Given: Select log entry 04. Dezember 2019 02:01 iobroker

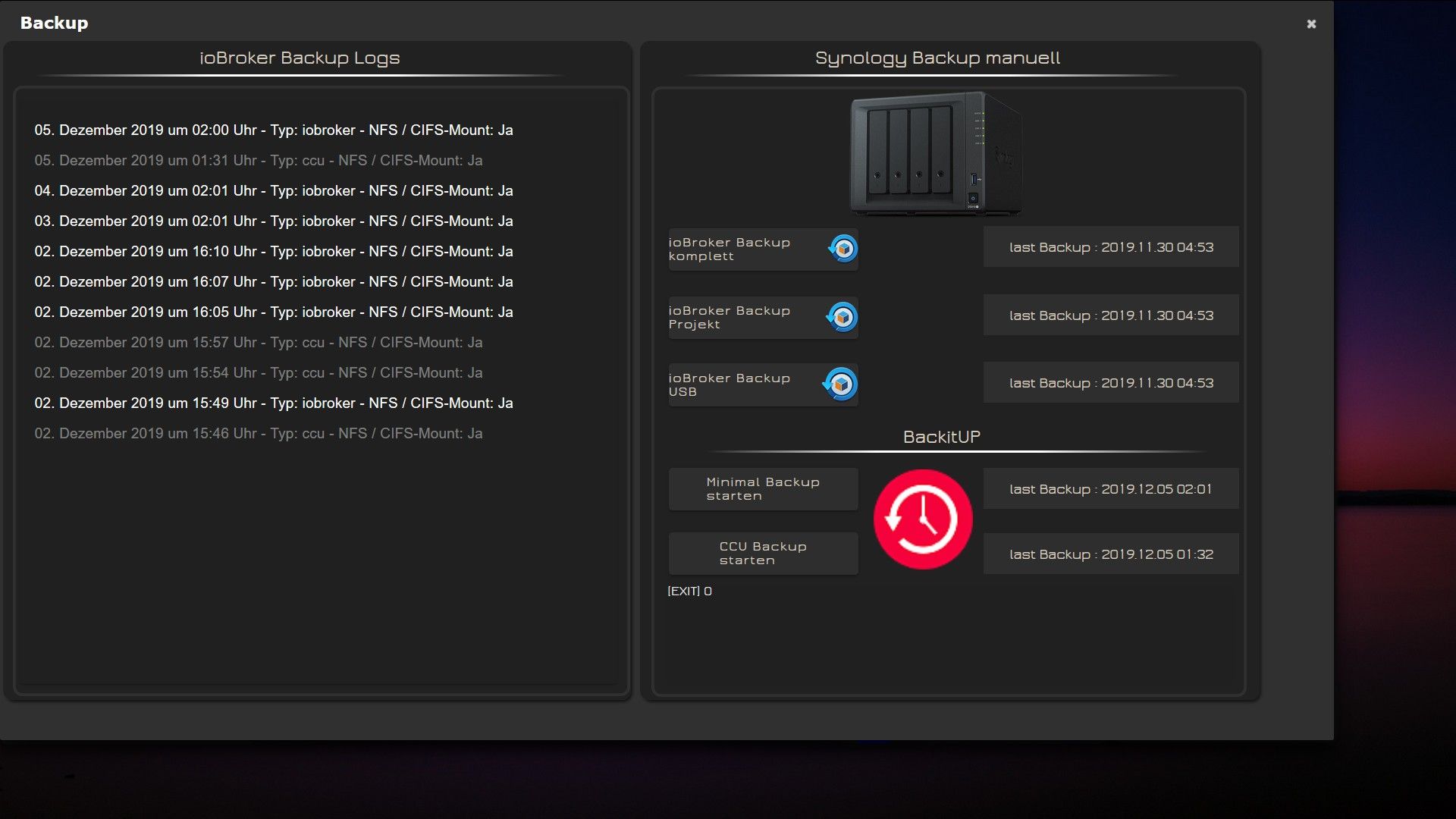Looking at the screenshot, I should (x=274, y=191).
